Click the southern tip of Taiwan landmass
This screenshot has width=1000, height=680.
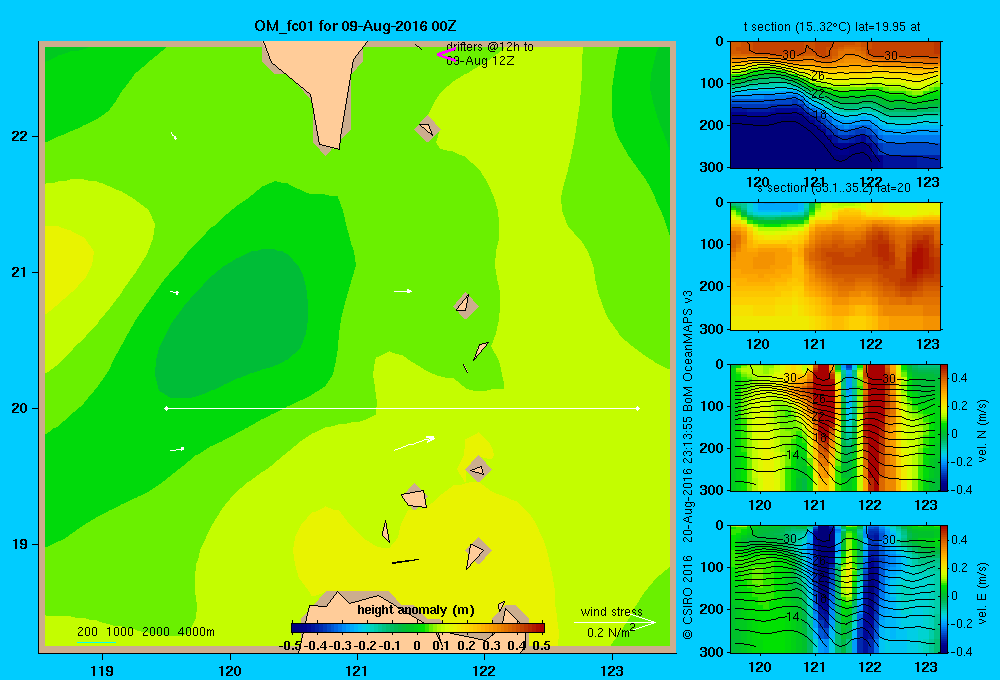pyautogui.click(x=328, y=142)
